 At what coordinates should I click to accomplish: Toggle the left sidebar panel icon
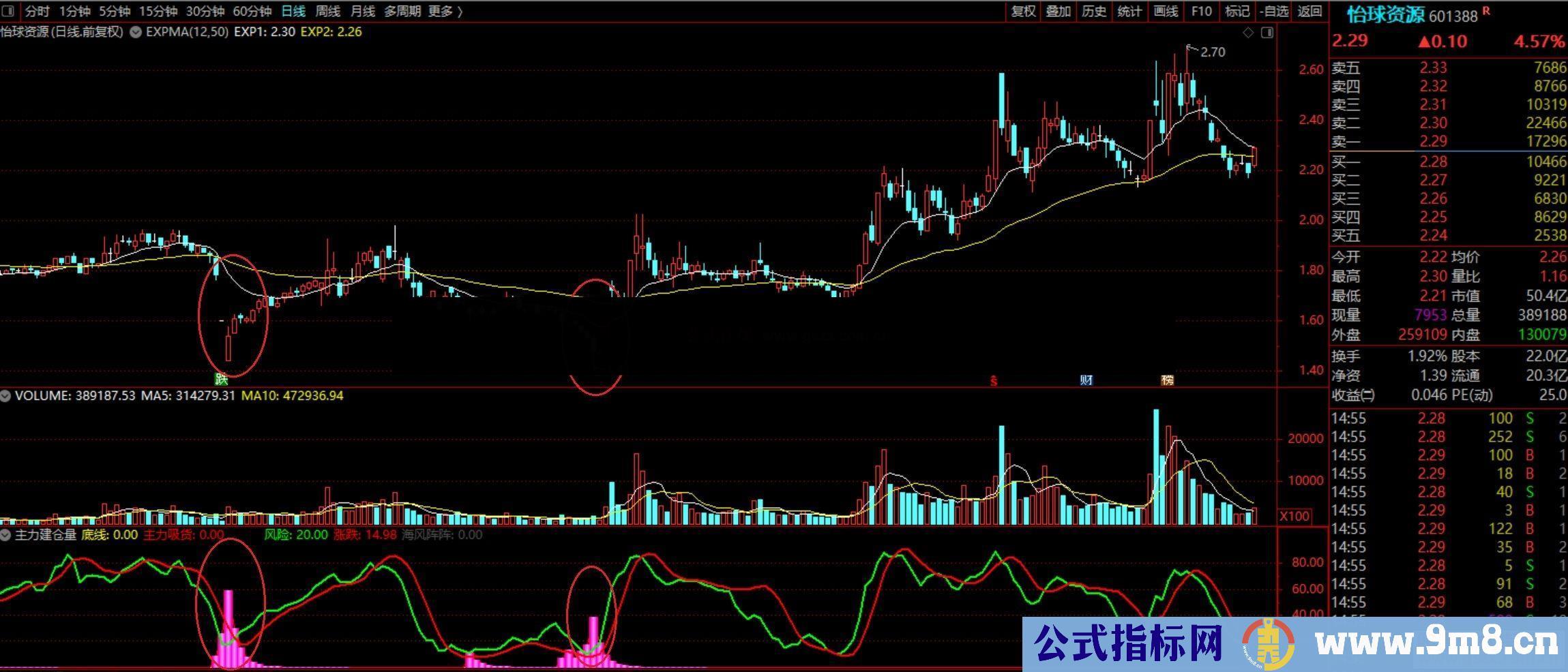click(9, 11)
